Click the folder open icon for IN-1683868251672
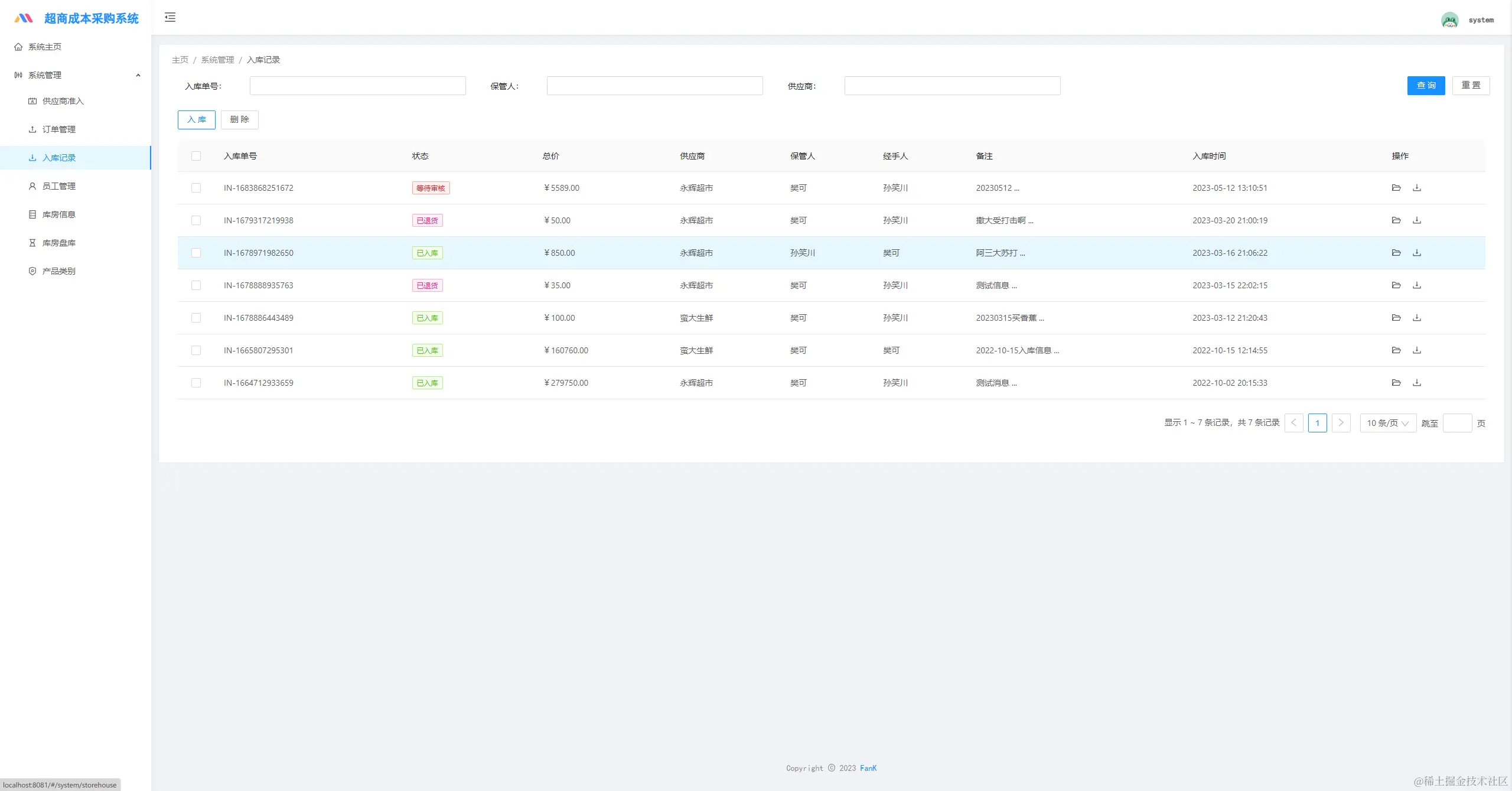This screenshot has width=1512, height=791. pyautogui.click(x=1396, y=188)
